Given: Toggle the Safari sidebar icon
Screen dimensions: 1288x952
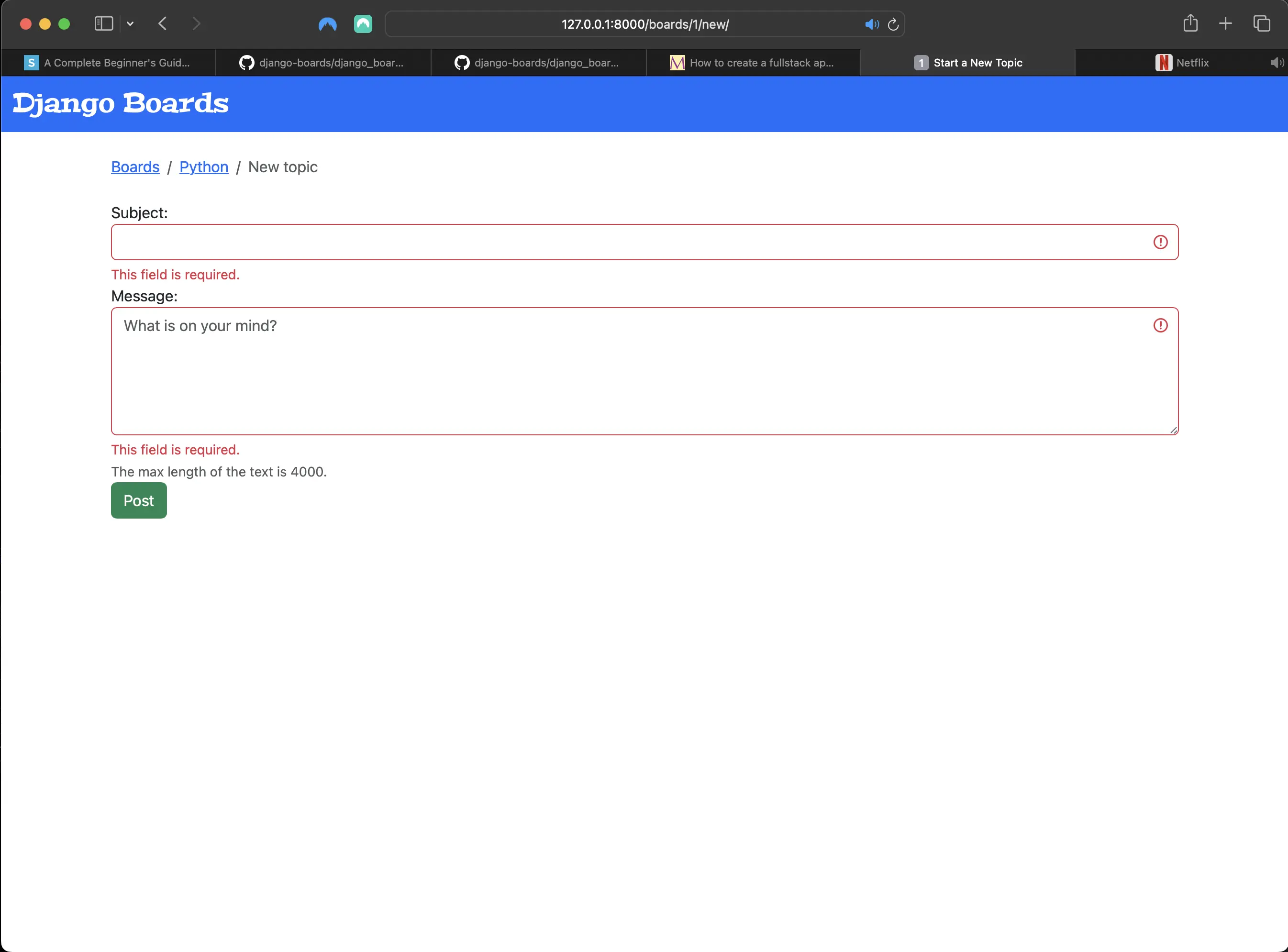Looking at the screenshot, I should coord(104,23).
